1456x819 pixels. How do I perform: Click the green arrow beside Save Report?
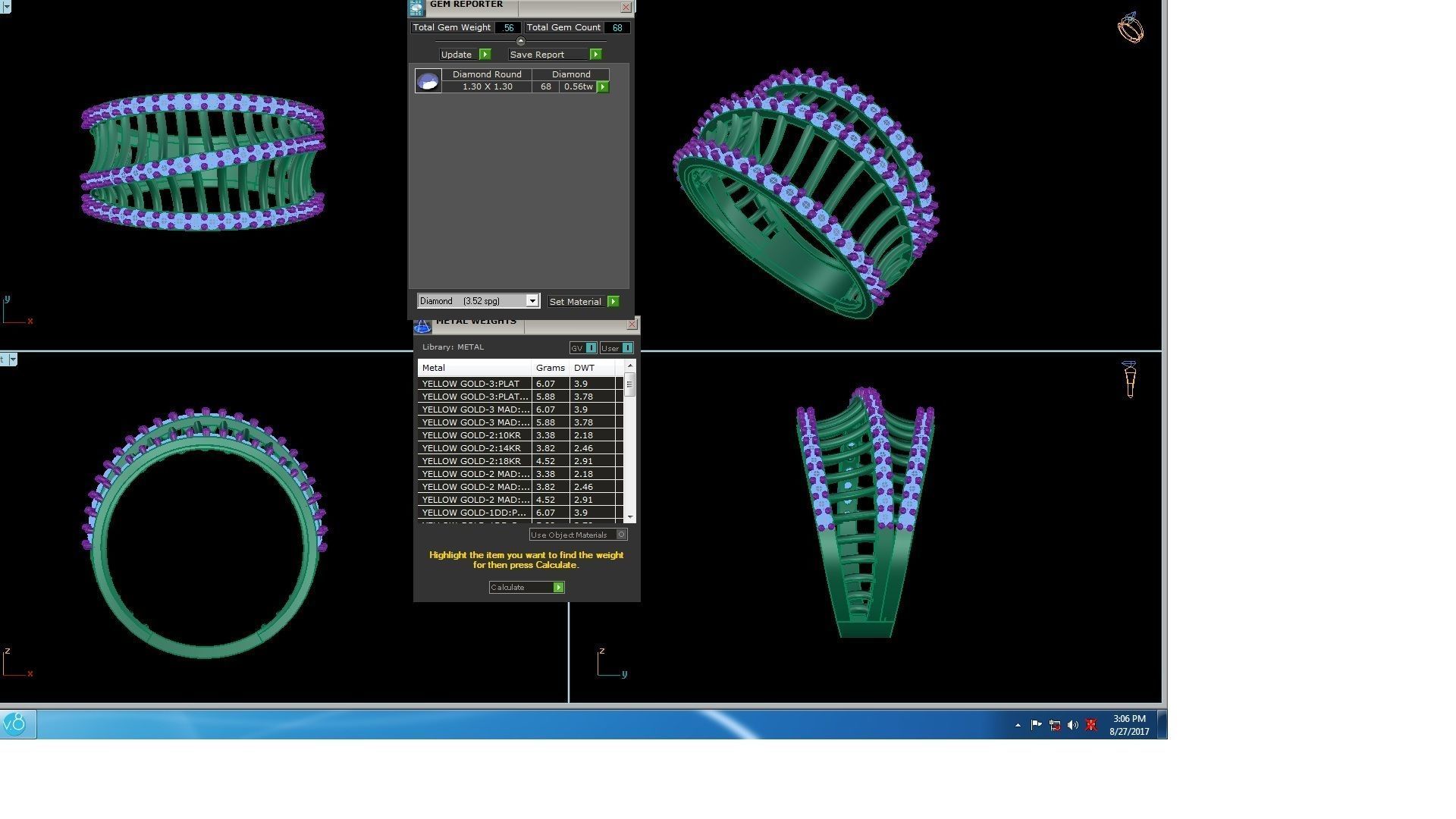click(596, 55)
